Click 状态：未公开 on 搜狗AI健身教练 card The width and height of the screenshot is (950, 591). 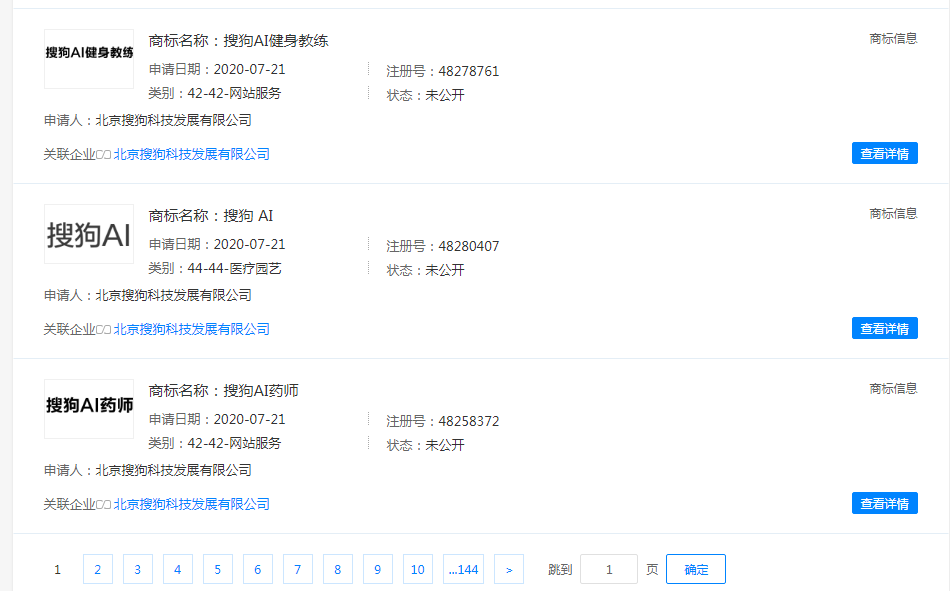425,95
